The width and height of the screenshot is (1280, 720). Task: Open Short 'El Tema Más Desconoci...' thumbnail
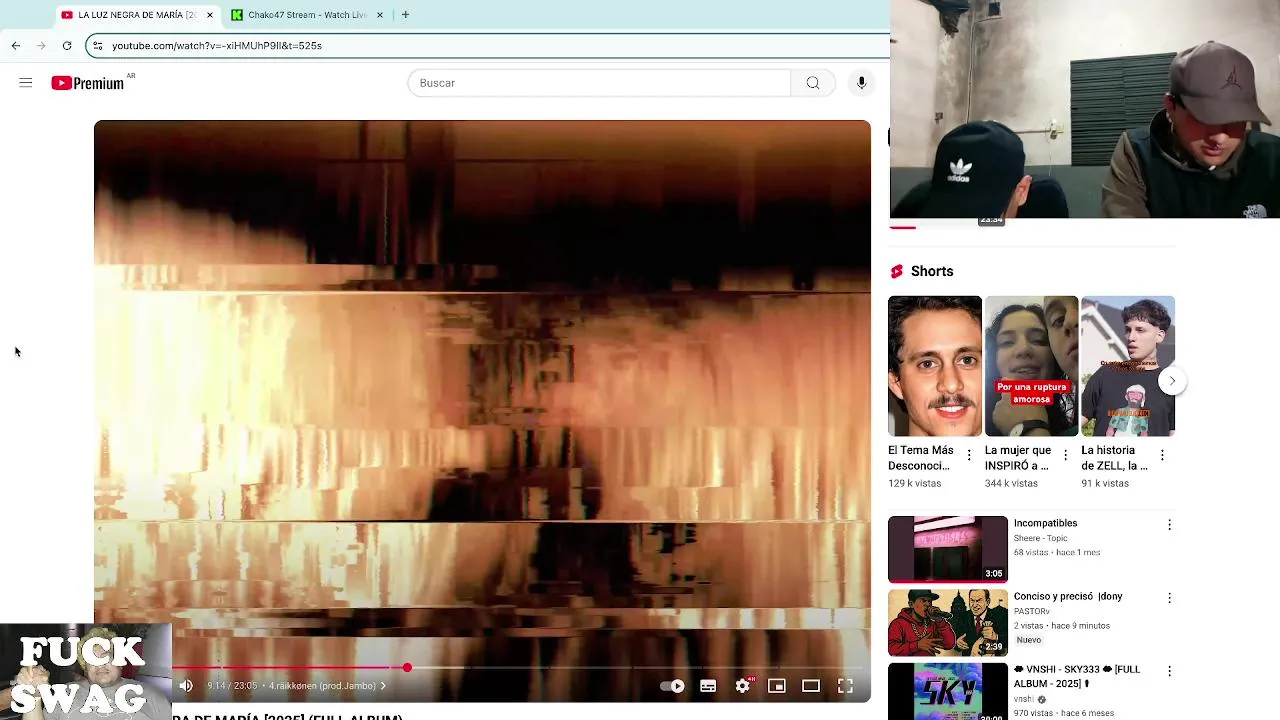click(x=935, y=366)
